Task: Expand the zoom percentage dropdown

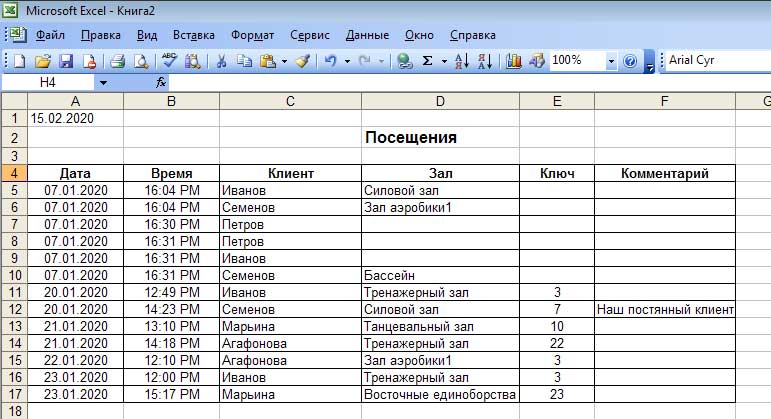Action: pyautogui.click(x=611, y=61)
